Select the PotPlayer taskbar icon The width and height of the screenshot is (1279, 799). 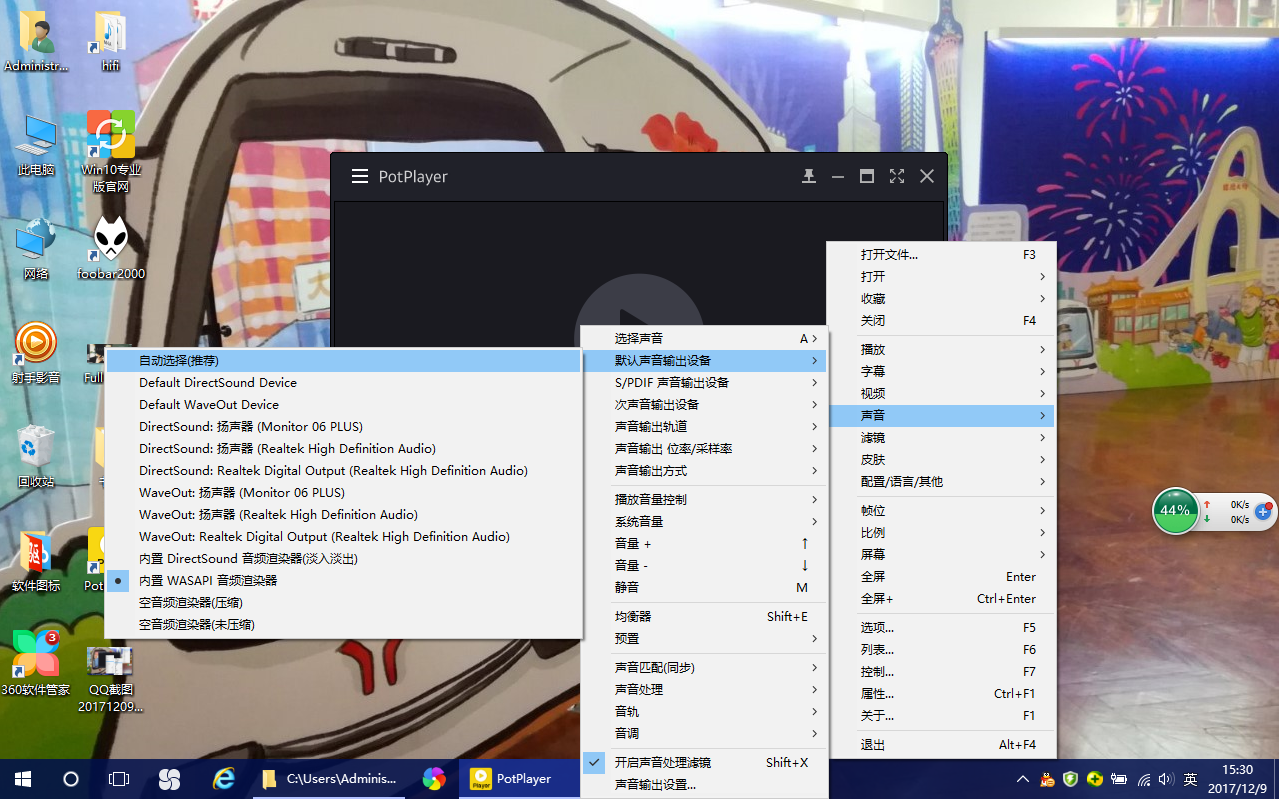[x=519, y=778]
